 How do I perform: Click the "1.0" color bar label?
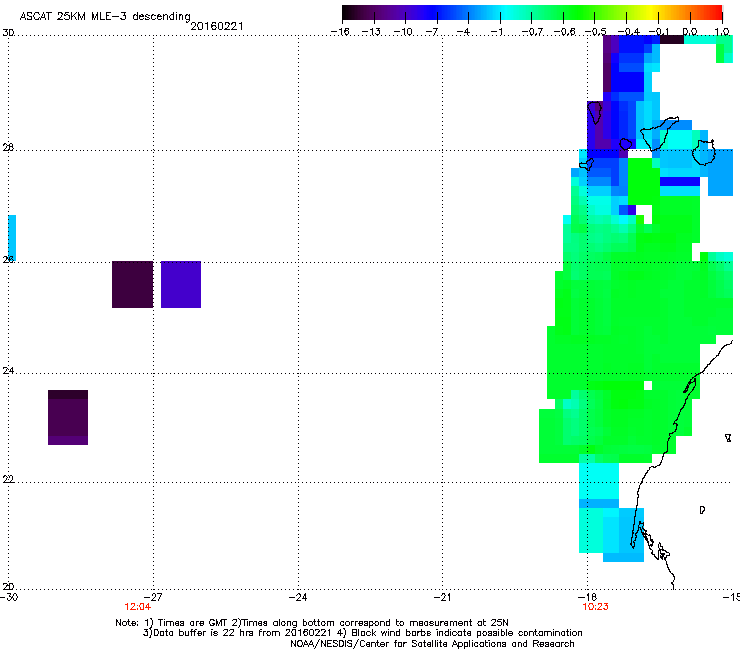(x=722, y=32)
